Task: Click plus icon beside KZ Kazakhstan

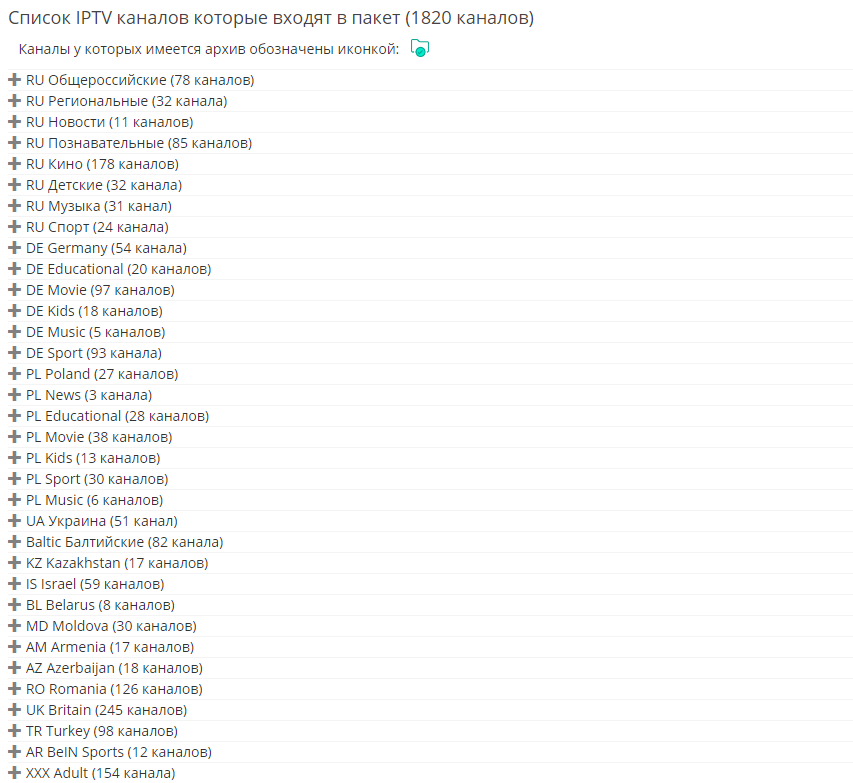Action: click(14, 563)
